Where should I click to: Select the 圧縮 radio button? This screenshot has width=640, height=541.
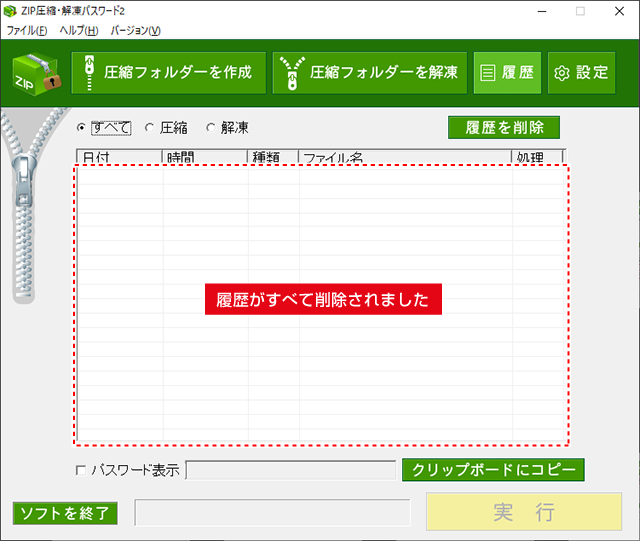(x=149, y=128)
